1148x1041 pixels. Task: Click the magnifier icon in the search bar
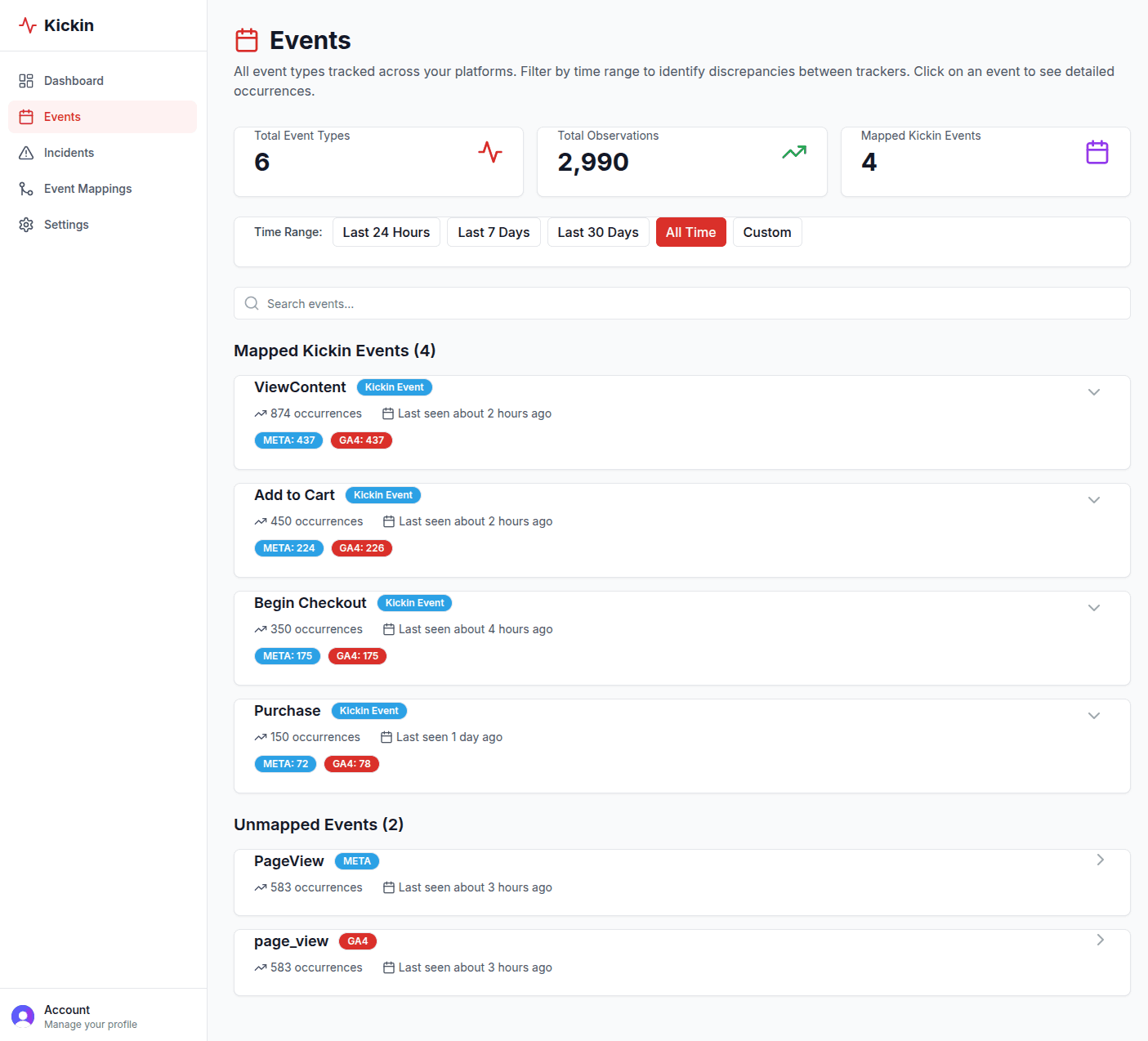[x=251, y=303]
